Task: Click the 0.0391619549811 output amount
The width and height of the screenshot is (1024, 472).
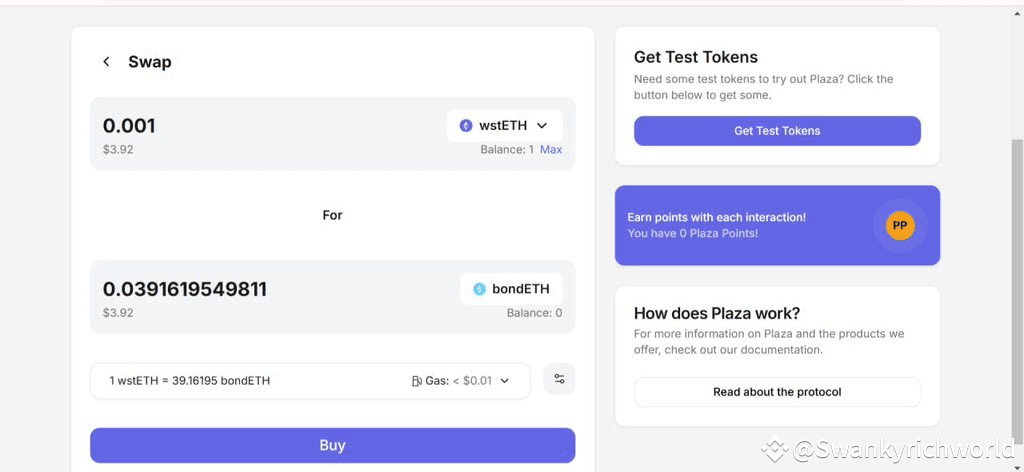Action: (x=185, y=289)
